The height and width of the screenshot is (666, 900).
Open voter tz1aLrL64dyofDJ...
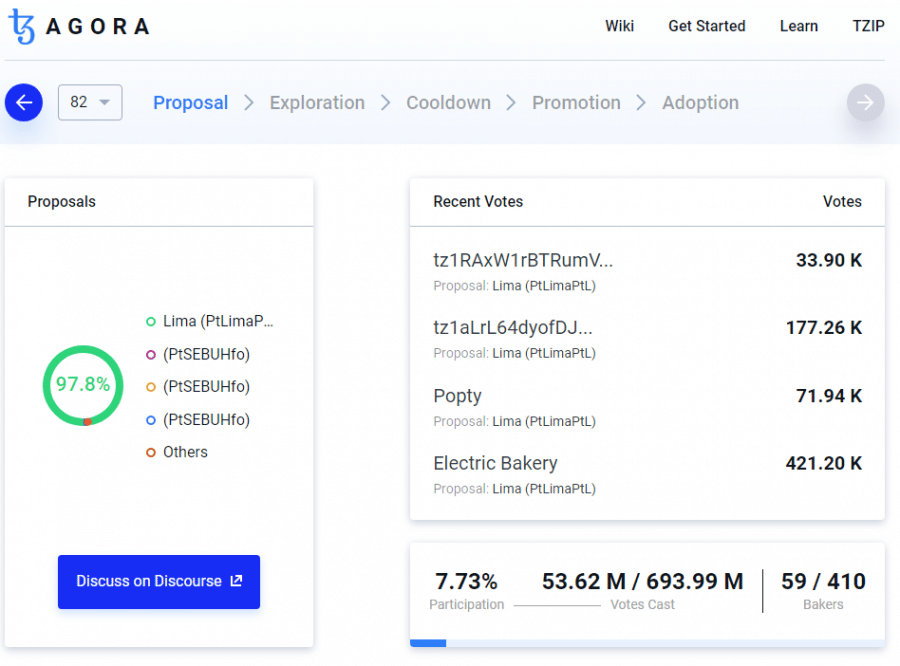tap(513, 327)
